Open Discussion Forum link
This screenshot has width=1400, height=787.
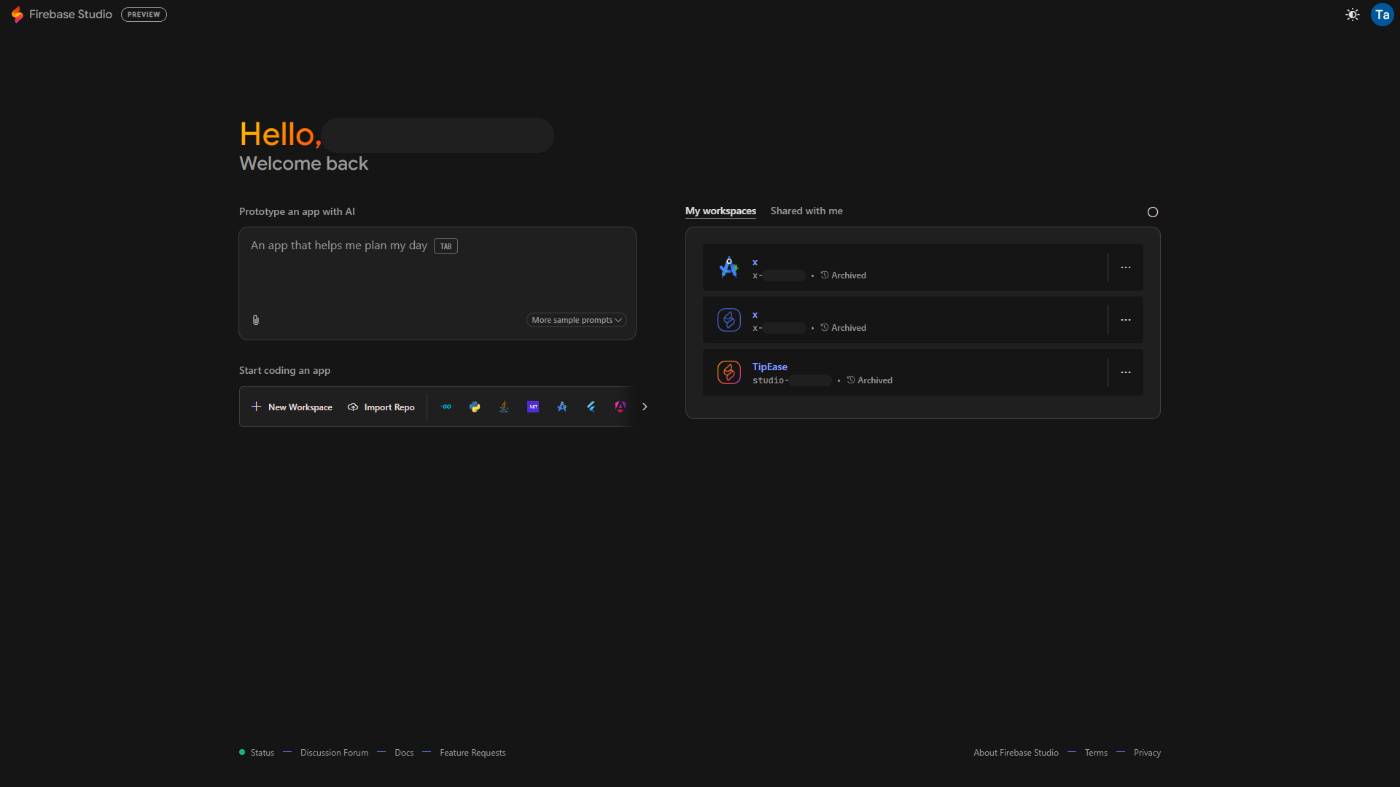(x=334, y=753)
